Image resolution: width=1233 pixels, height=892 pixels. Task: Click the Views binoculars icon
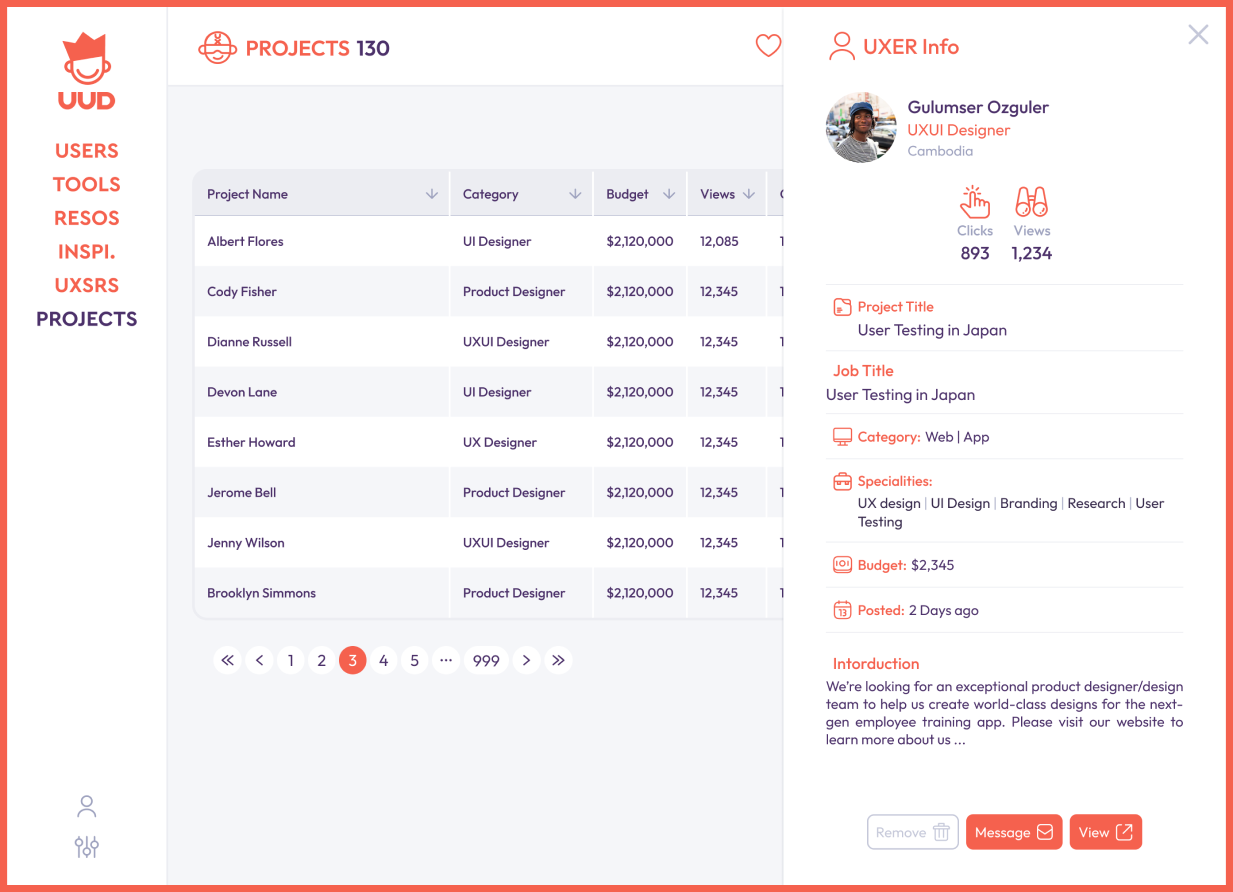[1031, 202]
